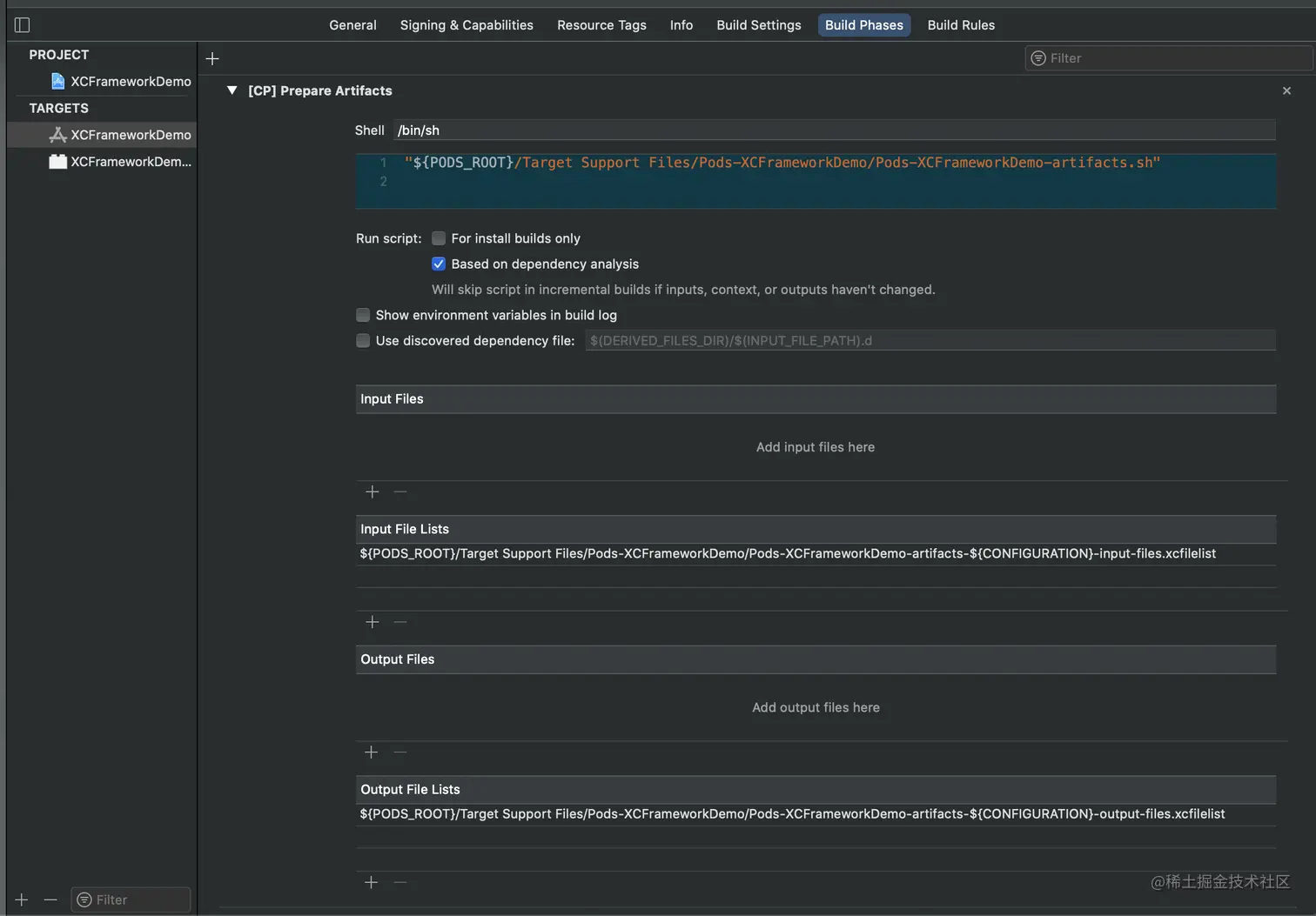Add a new target with the bottom plus icon
Screen dimensions: 1316x916
coord(22,899)
